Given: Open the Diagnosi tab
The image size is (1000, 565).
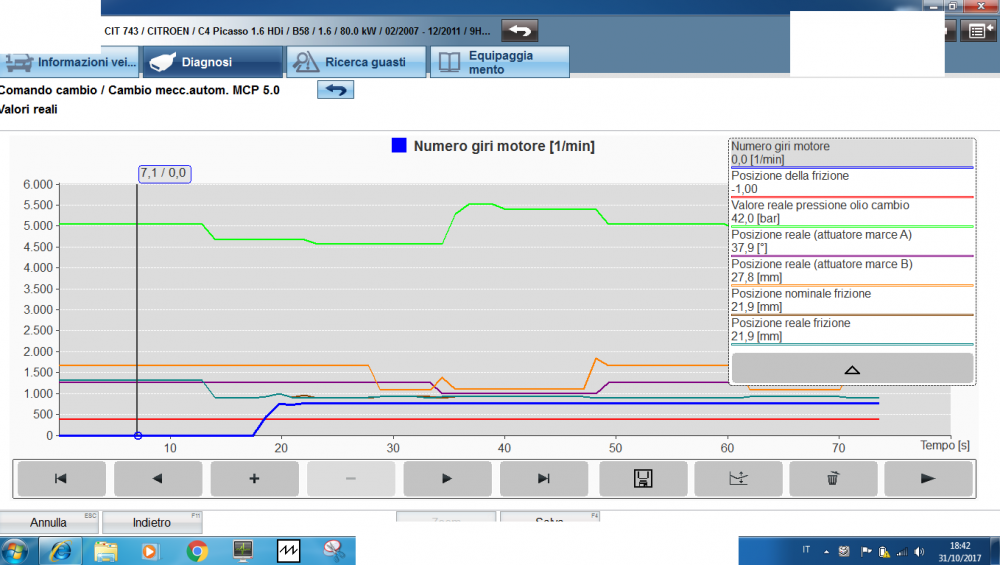Looking at the screenshot, I should click(213, 62).
